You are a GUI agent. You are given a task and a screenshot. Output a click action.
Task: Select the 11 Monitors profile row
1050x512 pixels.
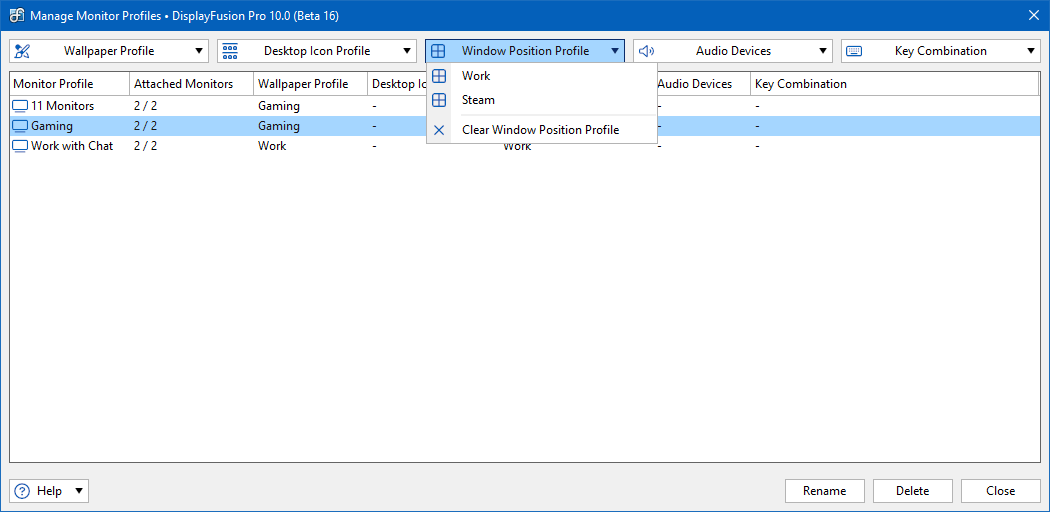[525, 106]
